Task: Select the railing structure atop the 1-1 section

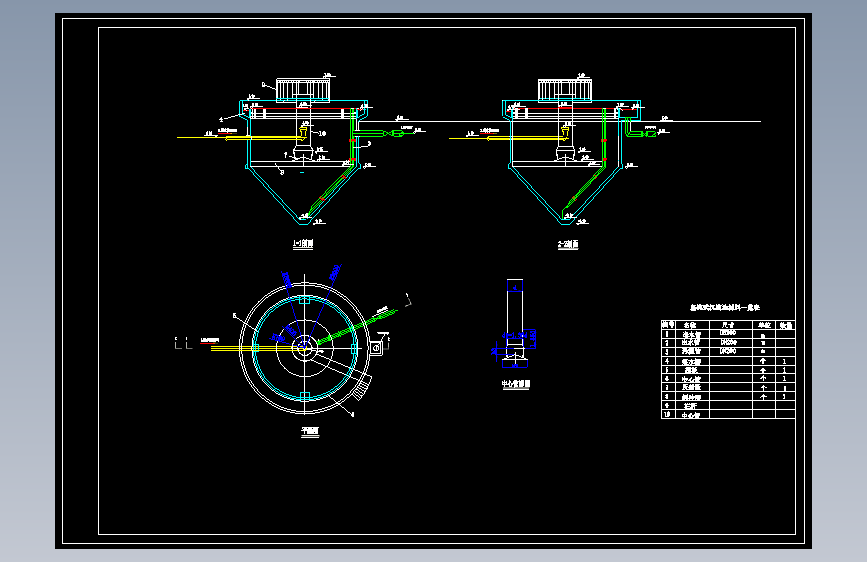Action: click(303, 90)
